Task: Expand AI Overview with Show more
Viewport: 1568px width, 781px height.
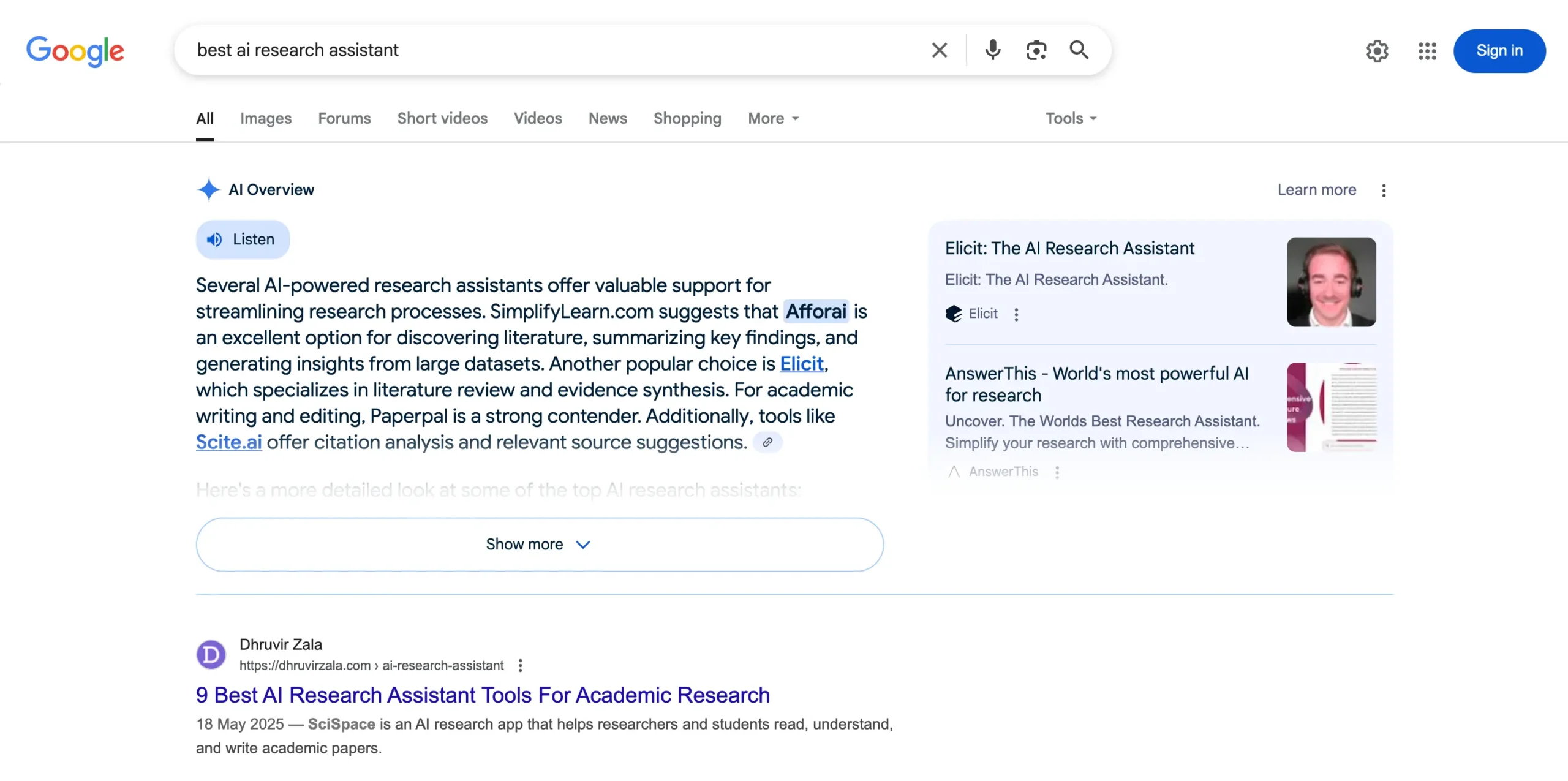Action: pyautogui.click(x=540, y=545)
